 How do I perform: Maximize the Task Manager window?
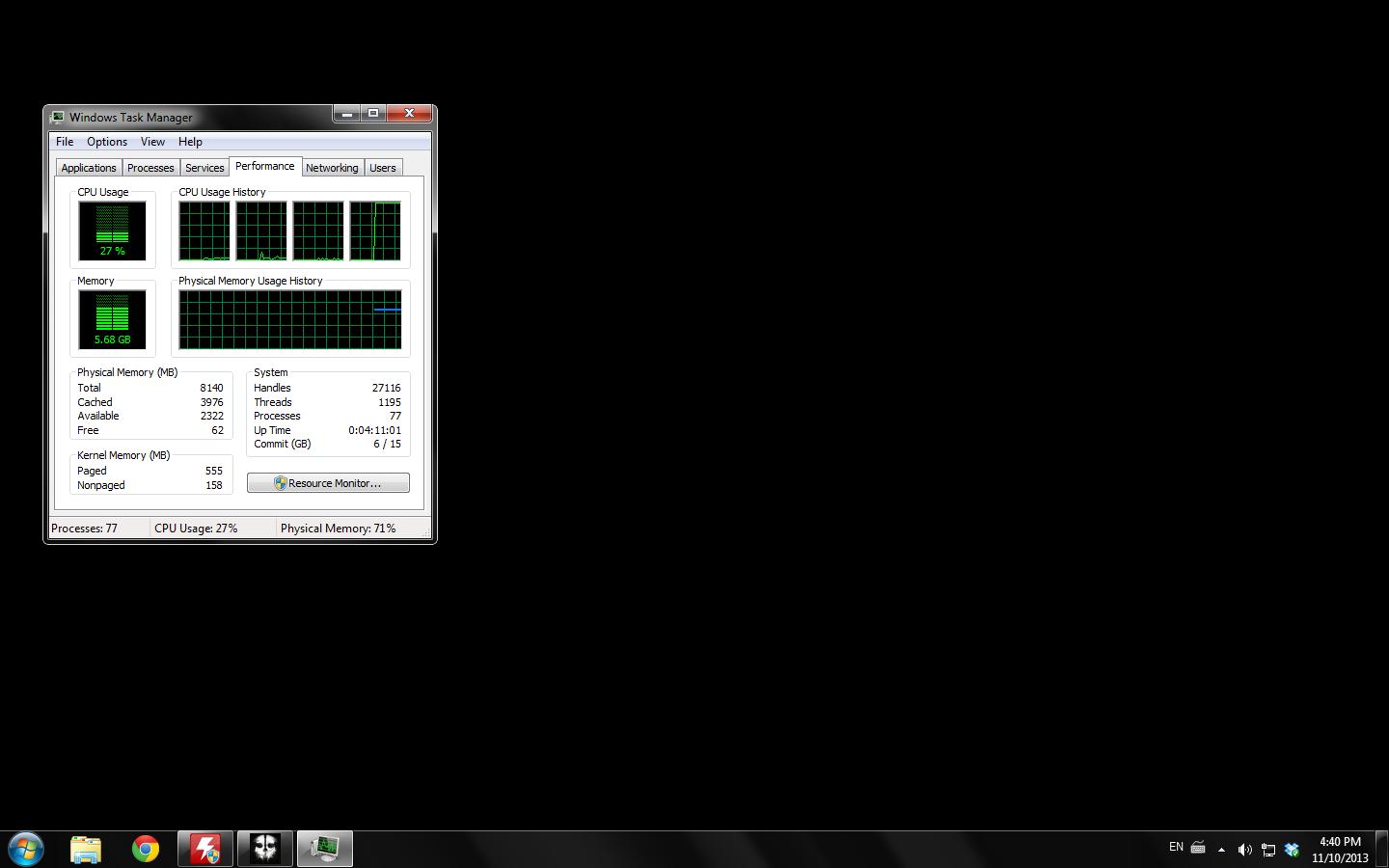point(373,114)
